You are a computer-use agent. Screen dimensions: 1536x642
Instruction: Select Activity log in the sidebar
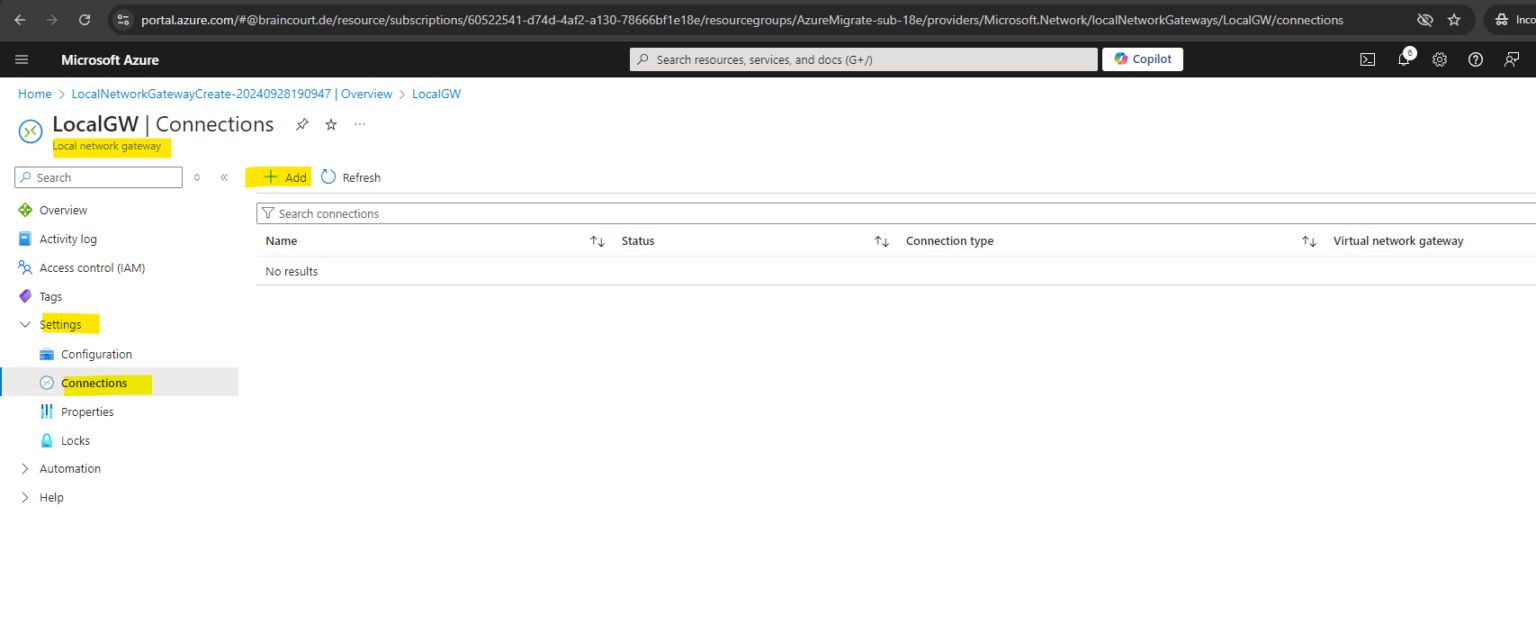click(x=68, y=238)
